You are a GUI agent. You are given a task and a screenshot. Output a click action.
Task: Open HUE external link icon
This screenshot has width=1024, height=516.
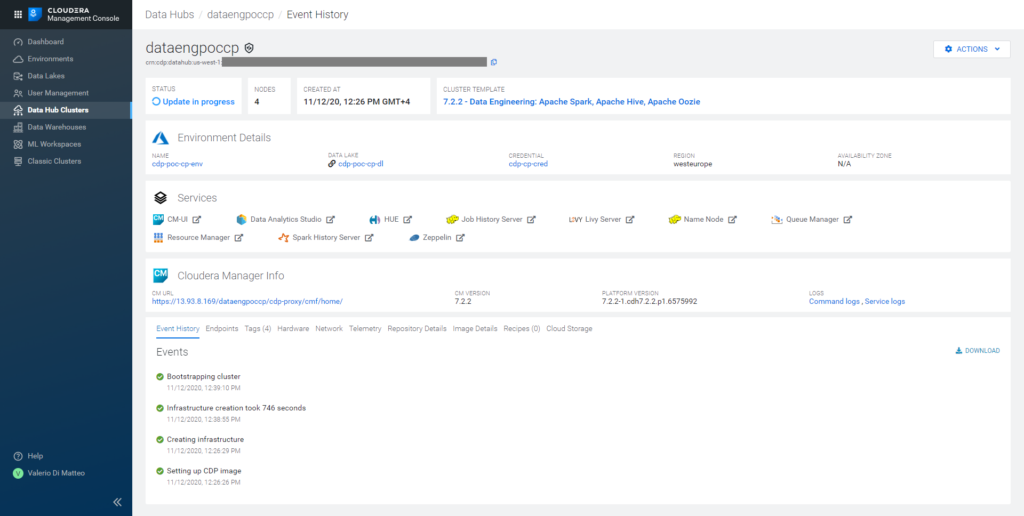pyautogui.click(x=408, y=219)
